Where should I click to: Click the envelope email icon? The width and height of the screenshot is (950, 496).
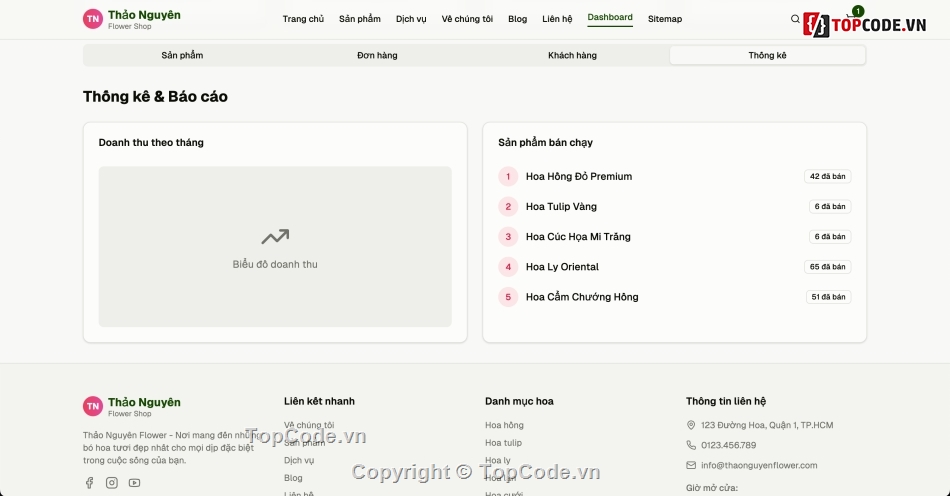(691, 465)
